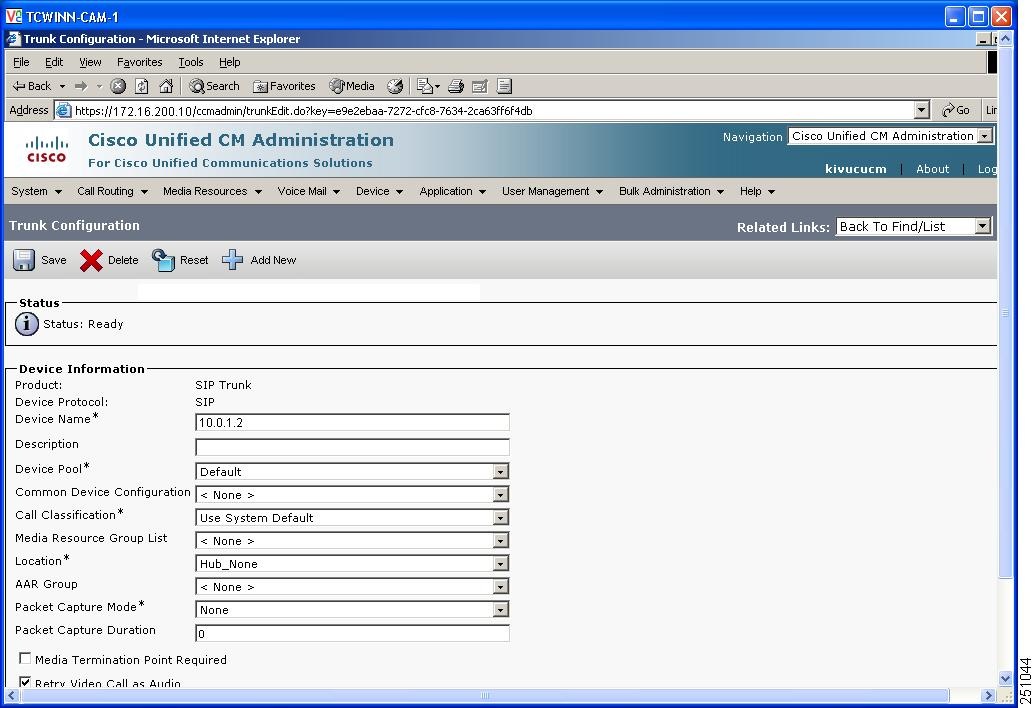Click the red Delete X icon
Screen dimensions: 1036x708
[x=91, y=260]
